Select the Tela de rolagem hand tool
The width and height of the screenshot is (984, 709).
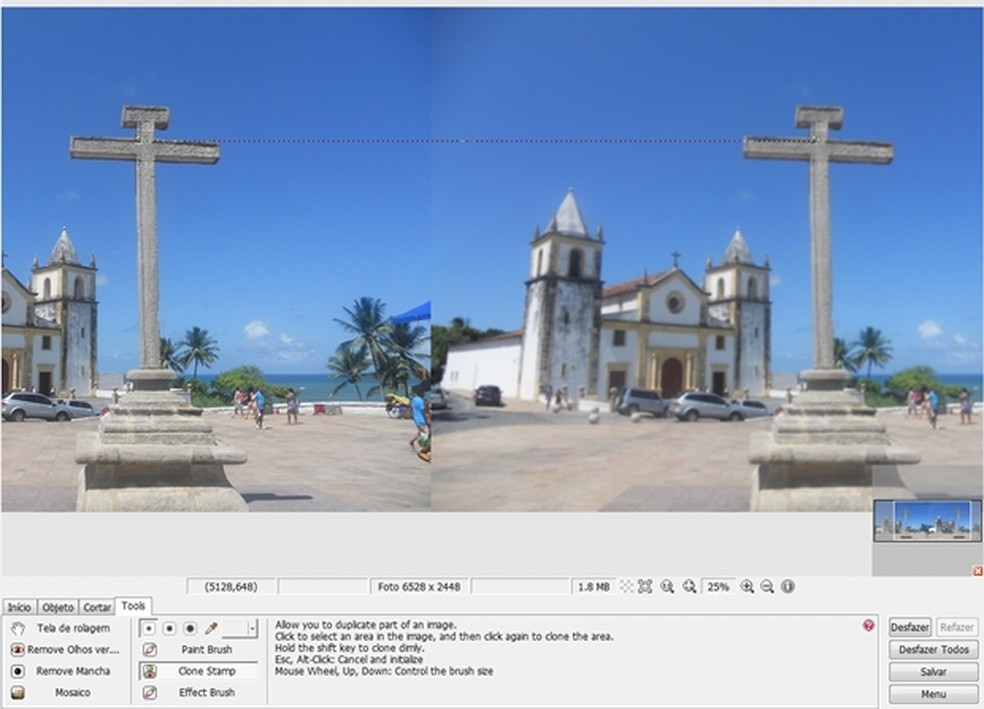click(60, 628)
